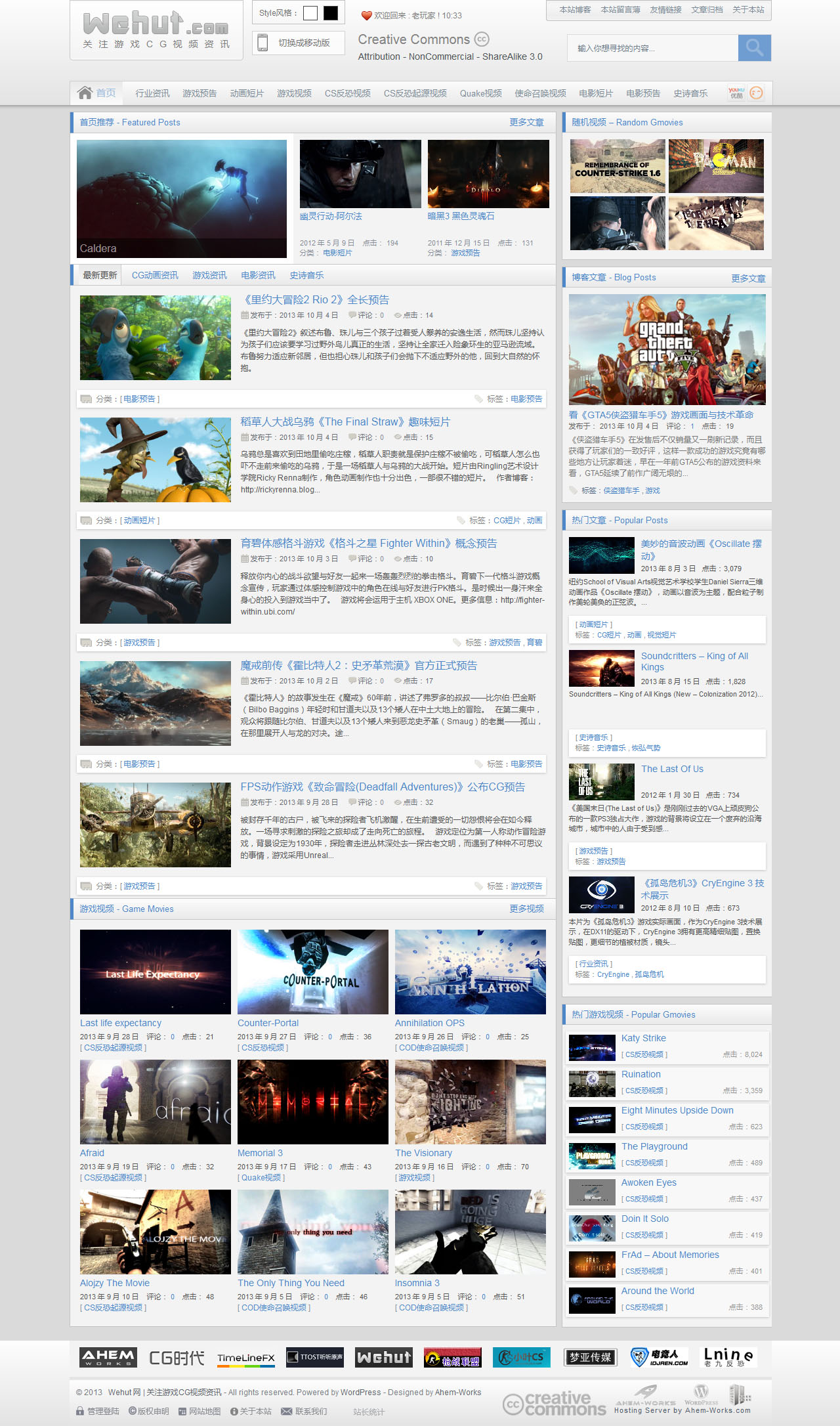The height and width of the screenshot is (1426, 840).
Task: Open 联系我们 footer link
Action: tap(304, 1411)
